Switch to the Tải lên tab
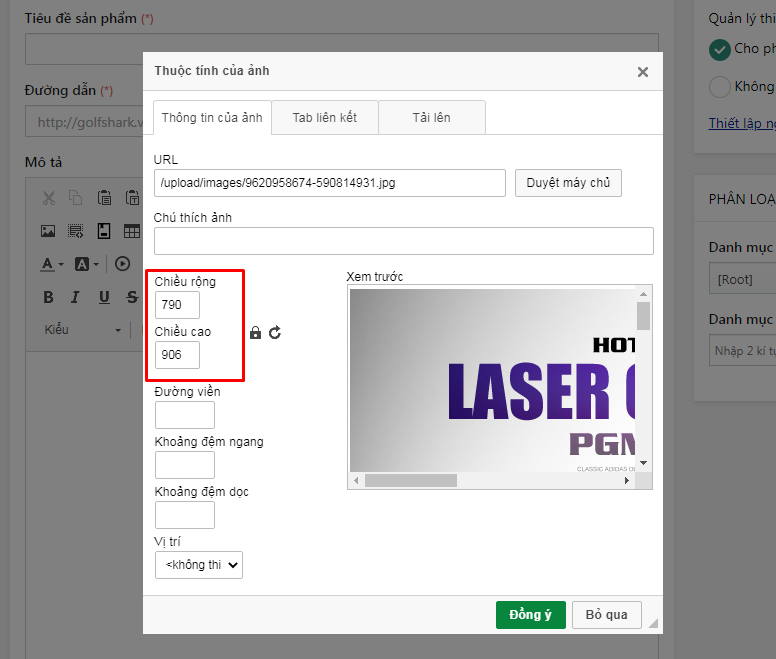776x659 pixels. click(x=431, y=117)
